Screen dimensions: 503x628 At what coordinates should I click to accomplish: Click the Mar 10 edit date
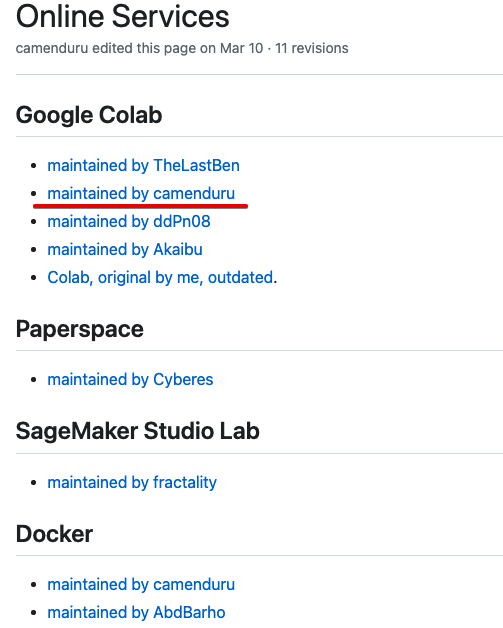click(241, 48)
